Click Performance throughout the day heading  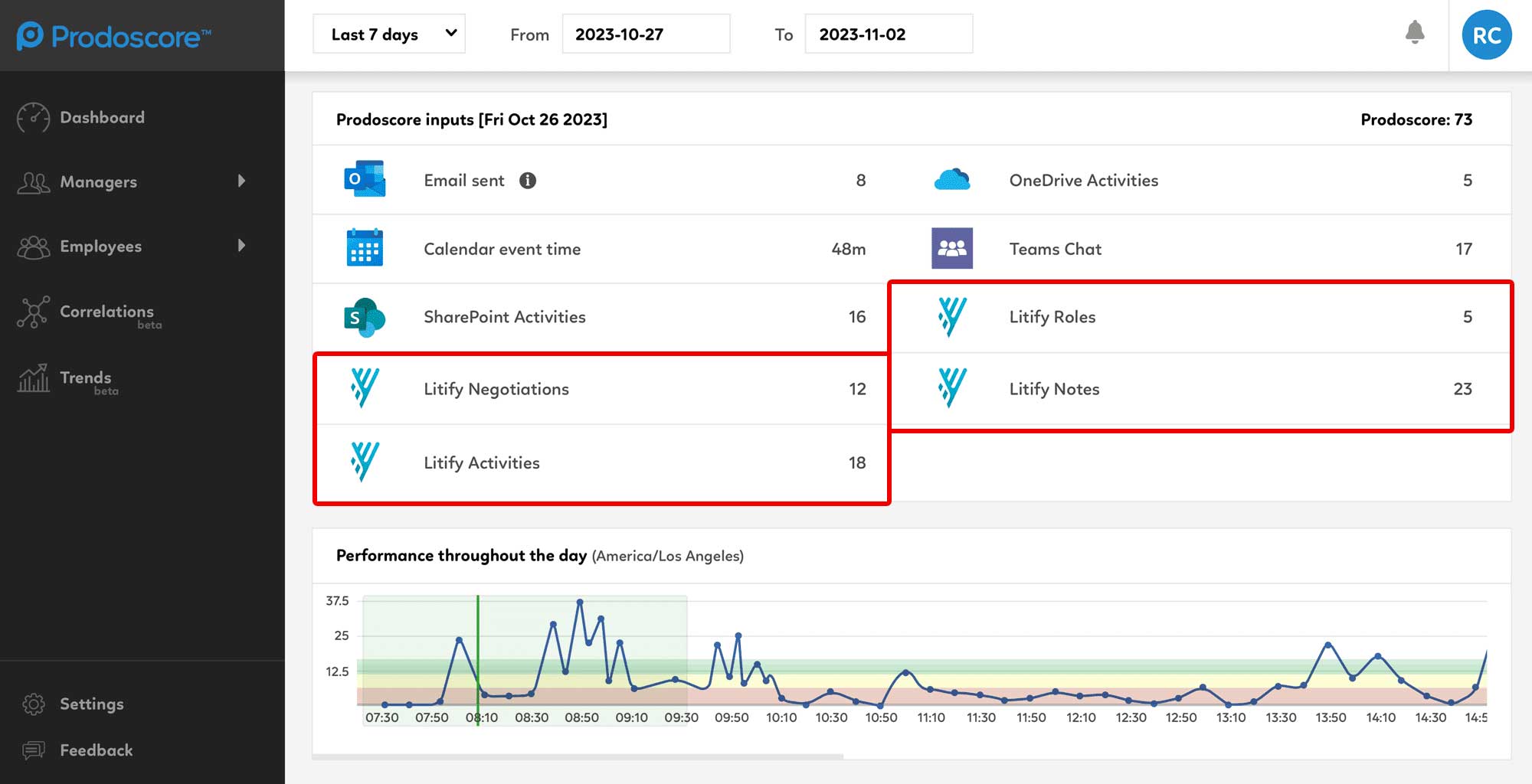[x=461, y=555]
